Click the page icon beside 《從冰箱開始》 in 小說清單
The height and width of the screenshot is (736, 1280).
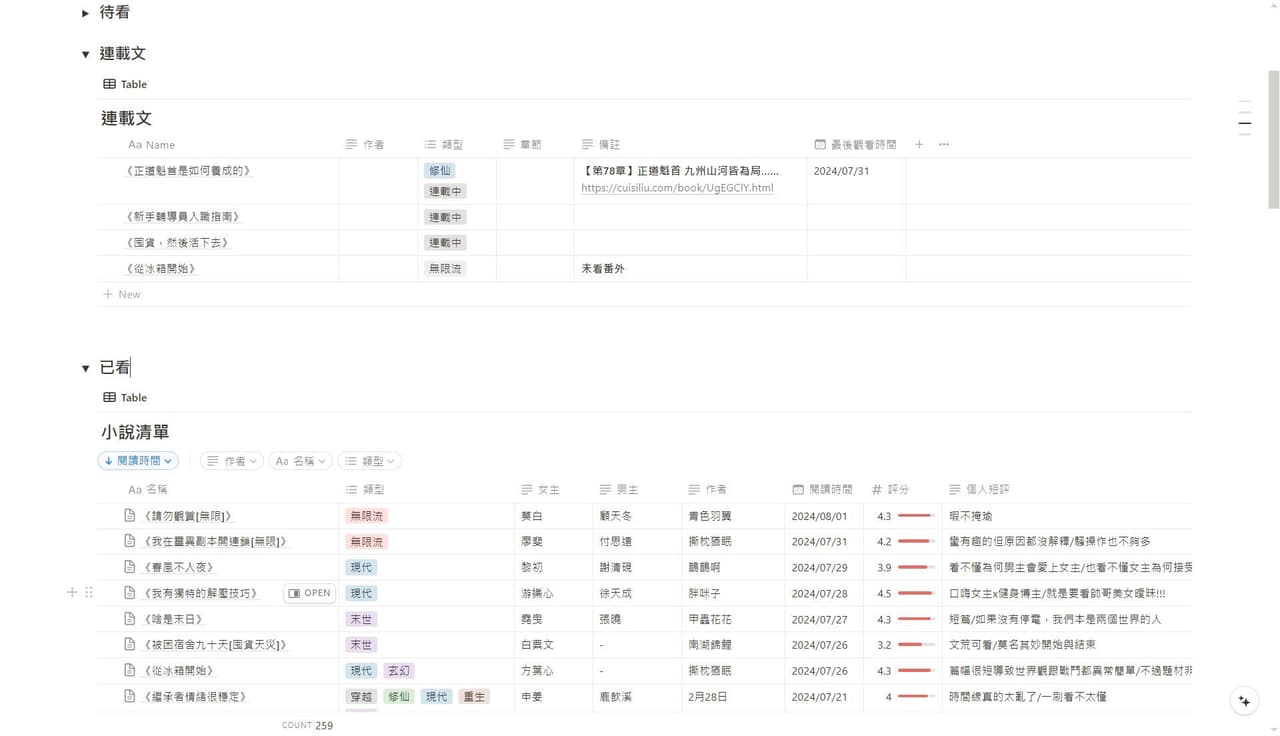tap(129, 671)
